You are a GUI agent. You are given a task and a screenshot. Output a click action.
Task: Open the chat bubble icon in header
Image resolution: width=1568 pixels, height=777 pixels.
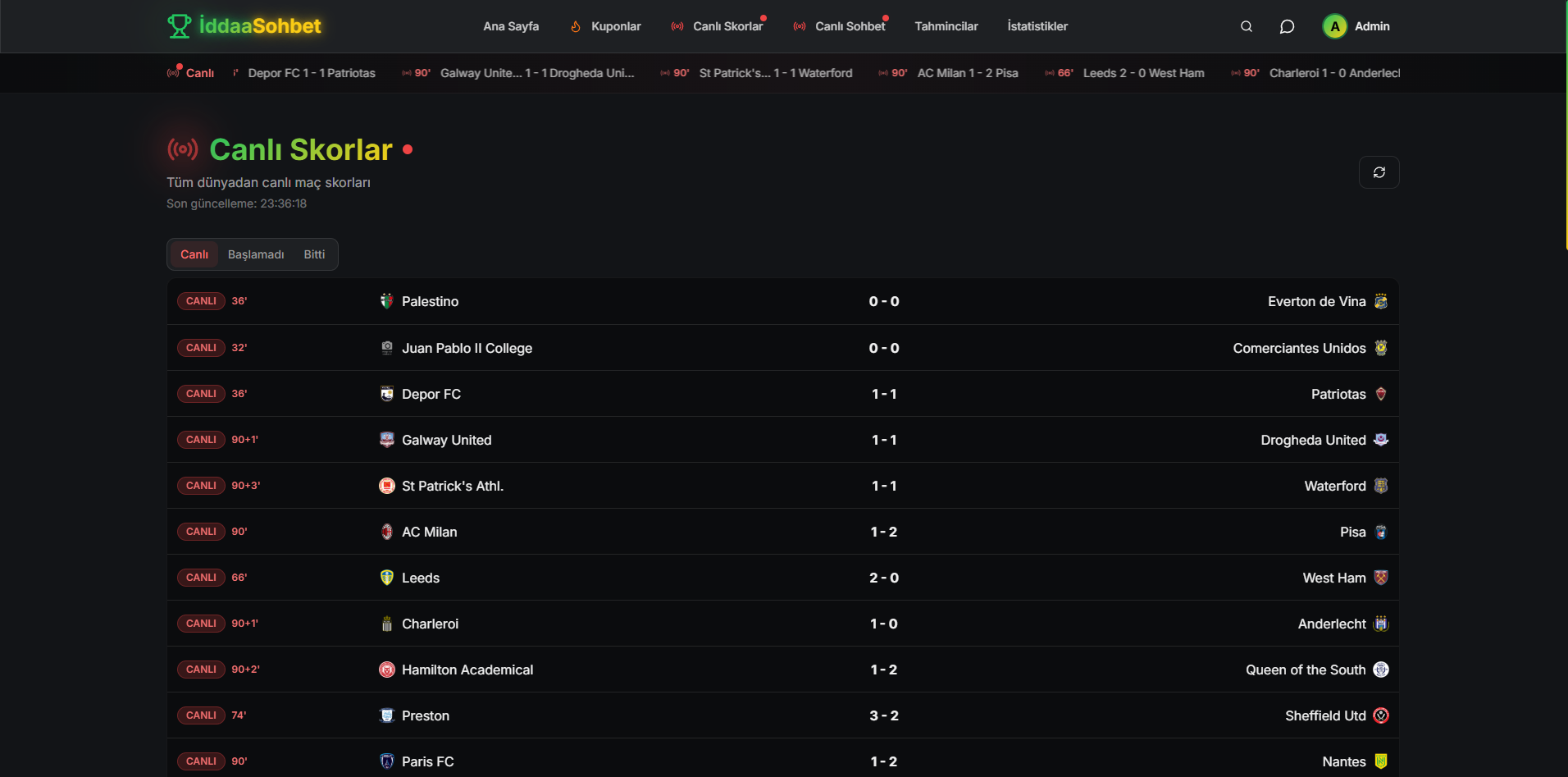[1287, 26]
